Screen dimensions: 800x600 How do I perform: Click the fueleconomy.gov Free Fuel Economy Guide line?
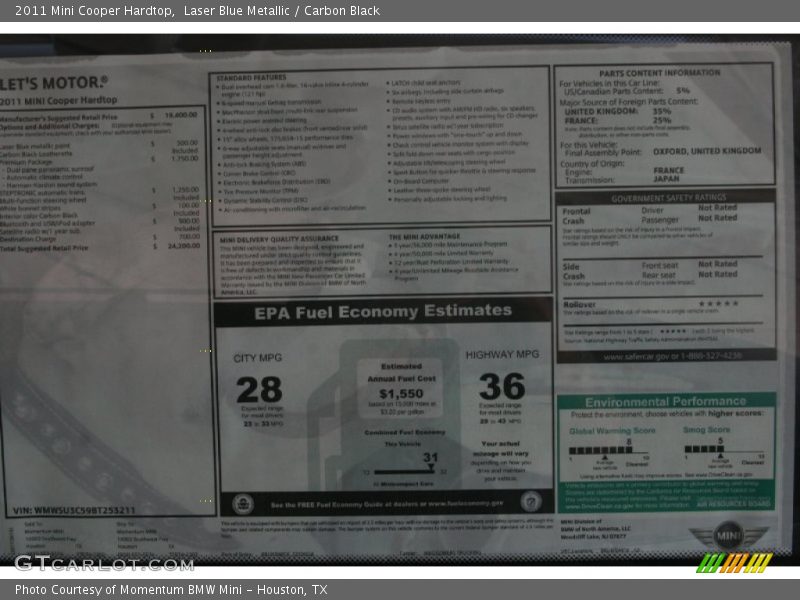pyautogui.click(x=387, y=504)
